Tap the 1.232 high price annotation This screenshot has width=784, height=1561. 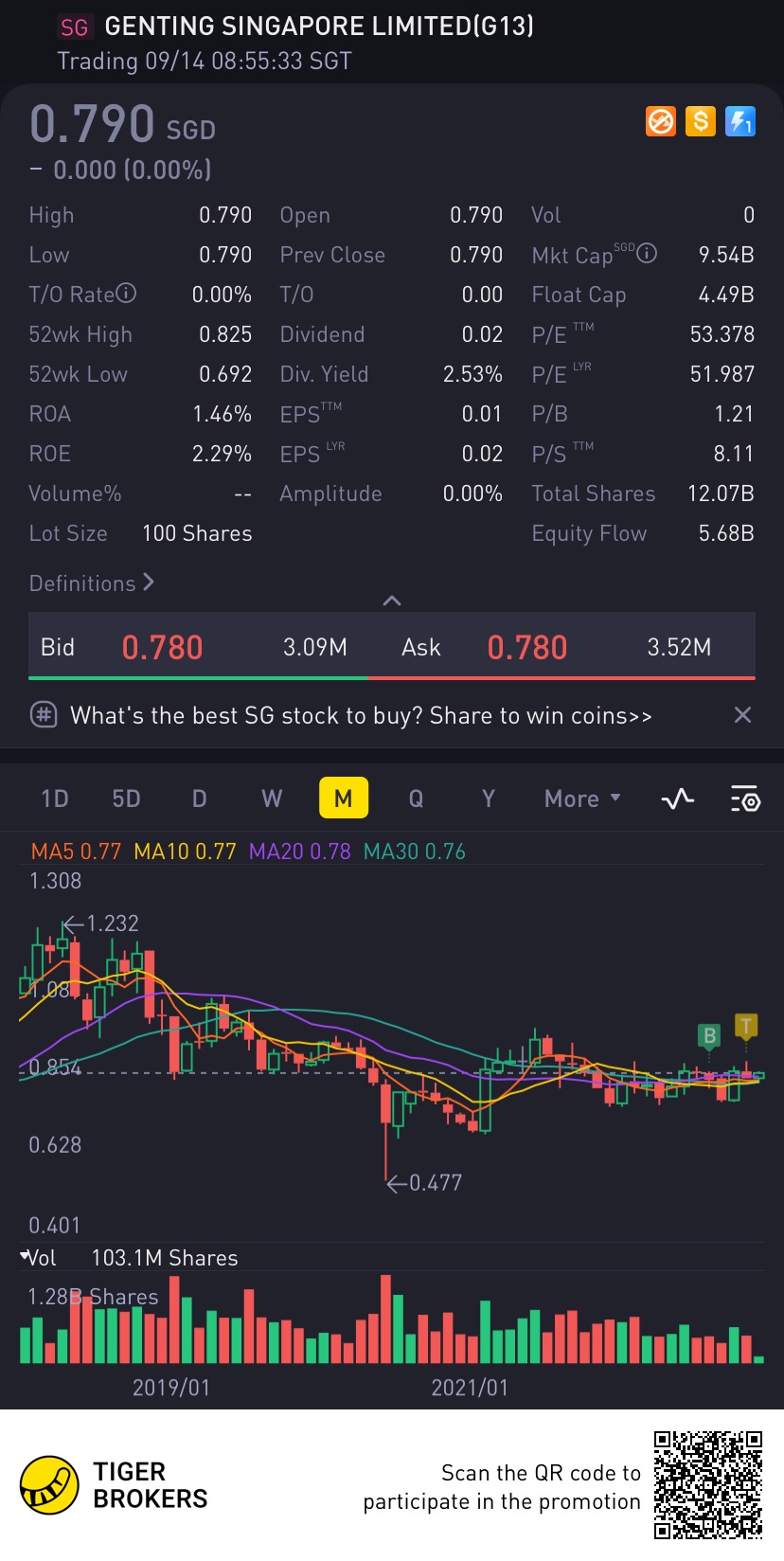click(x=101, y=924)
